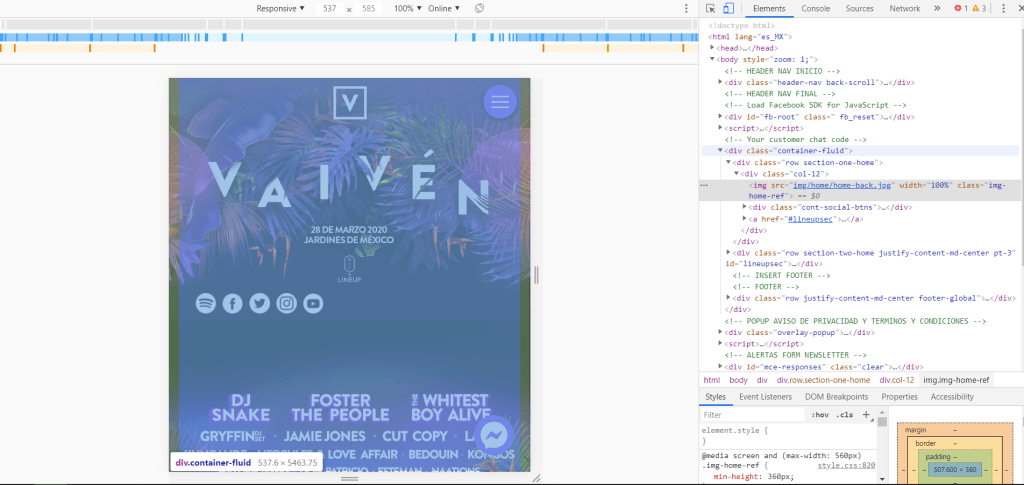
Task: Open the Online throttling dropdown
Action: click(444, 8)
